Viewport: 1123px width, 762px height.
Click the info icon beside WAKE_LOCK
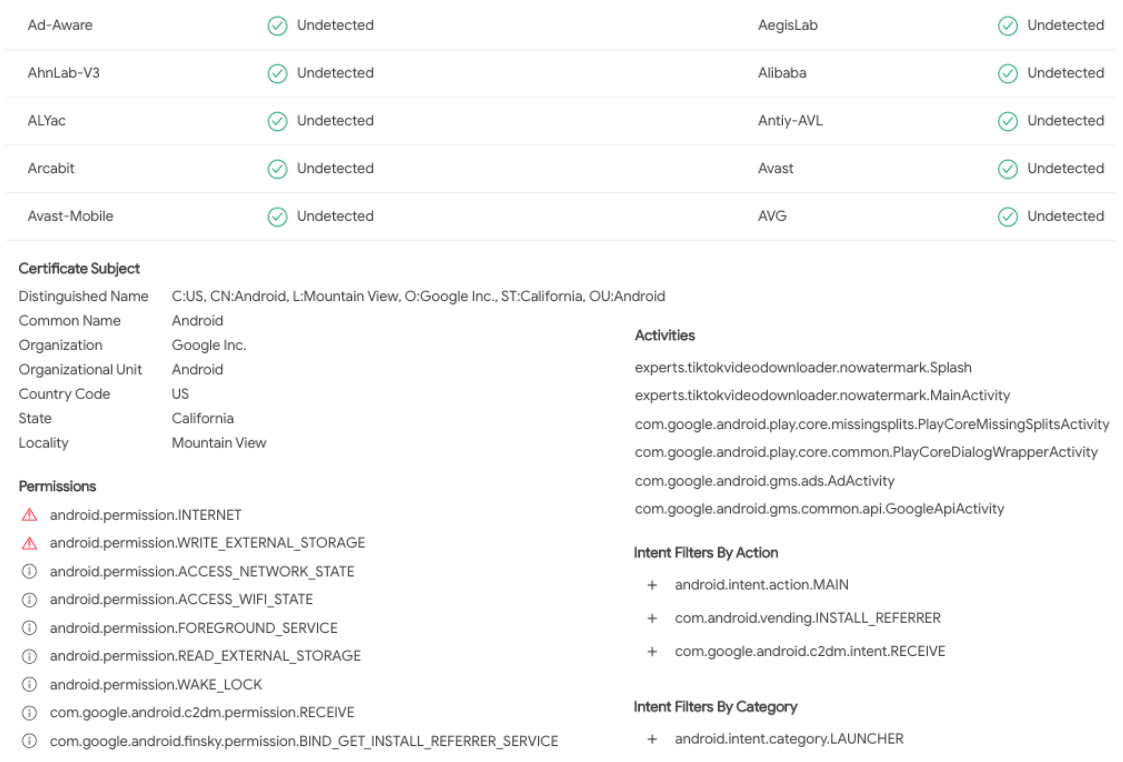pos(29,685)
